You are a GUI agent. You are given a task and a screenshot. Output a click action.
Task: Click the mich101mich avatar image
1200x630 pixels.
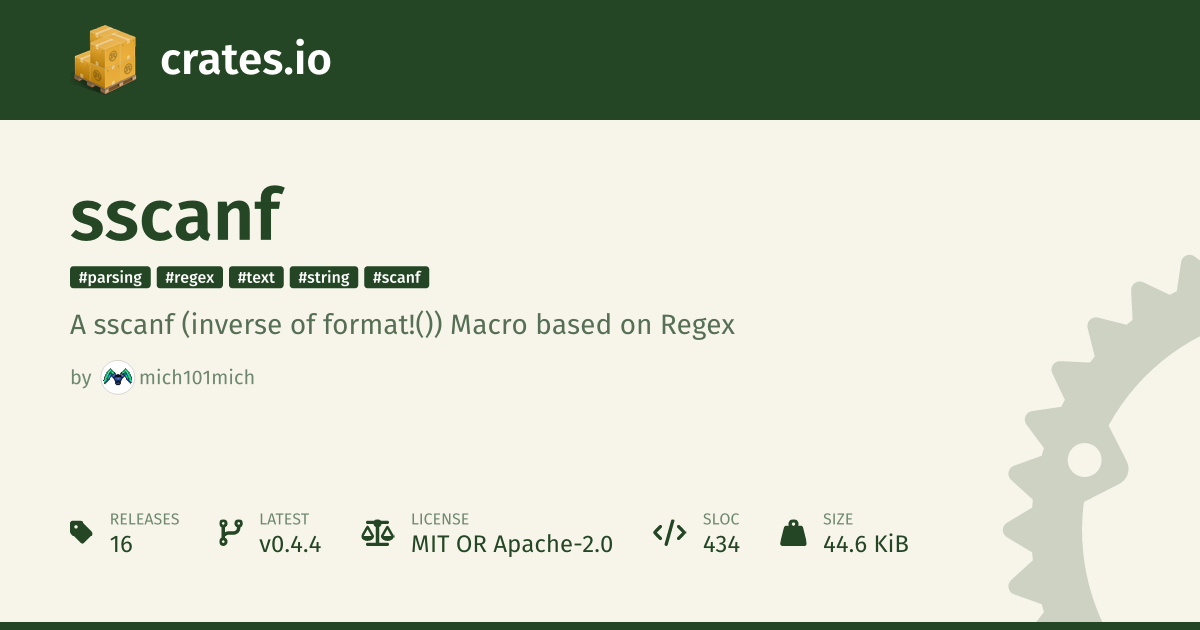pos(117,377)
